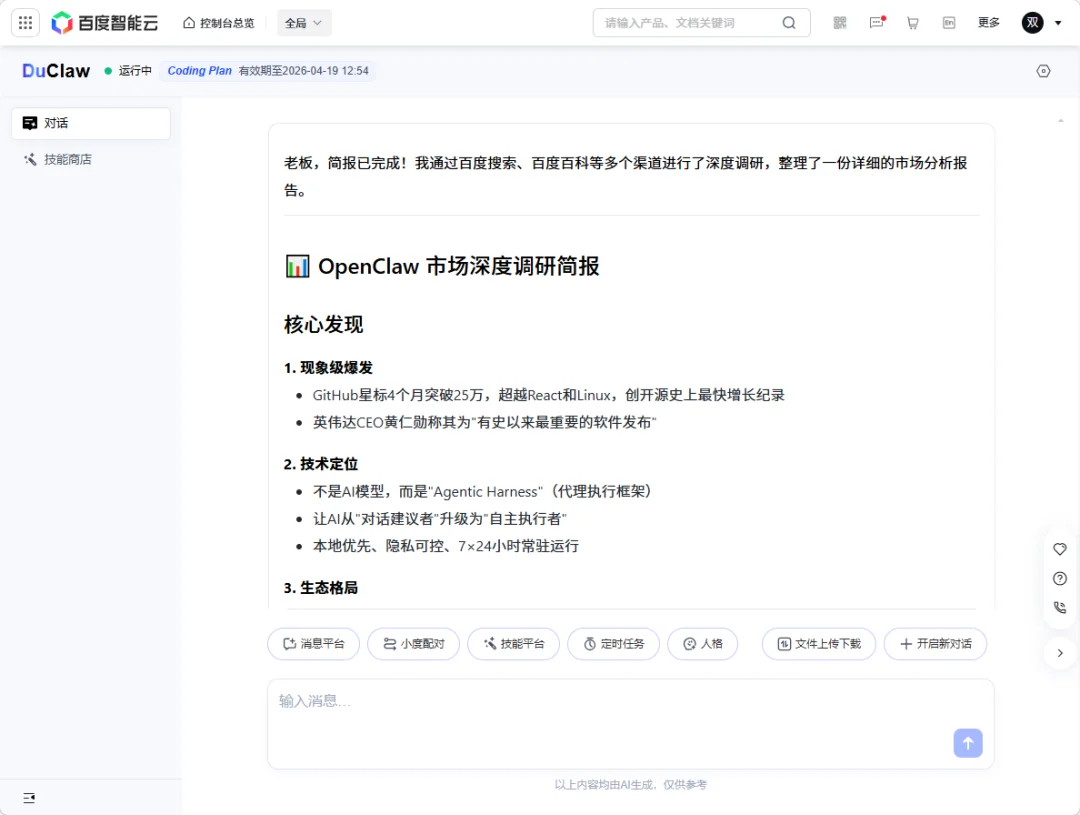Image resolution: width=1080 pixels, height=815 pixels.
Task: Open the Coding Plan link
Action: [198, 71]
